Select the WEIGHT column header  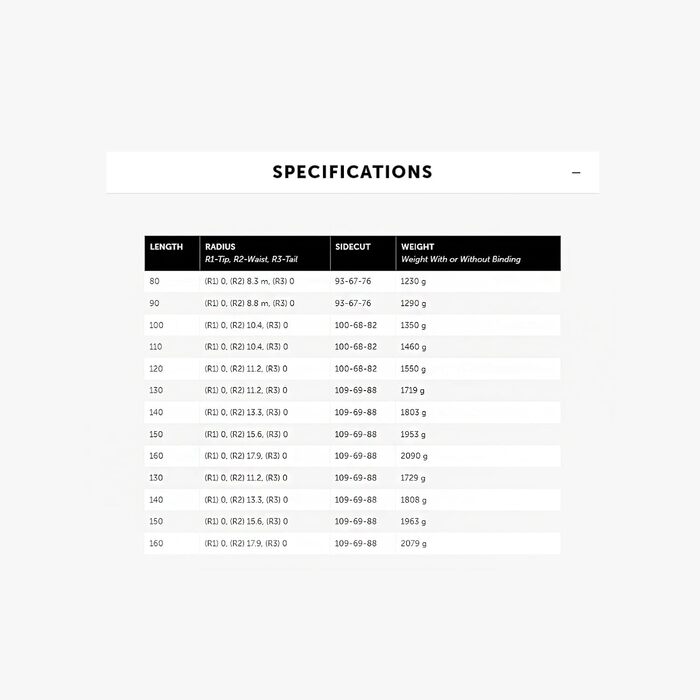(x=478, y=253)
